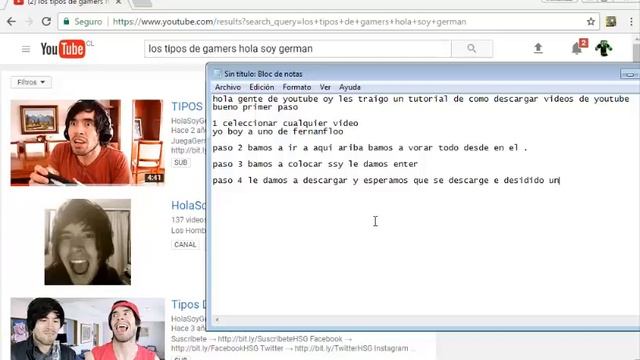Click the CANAL badge under channel result
Screen dimensions: 640x360
point(185,244)
